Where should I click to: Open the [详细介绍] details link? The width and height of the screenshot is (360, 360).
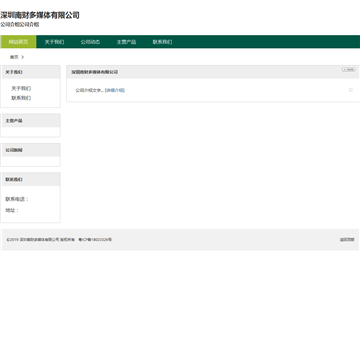point(115,90)
